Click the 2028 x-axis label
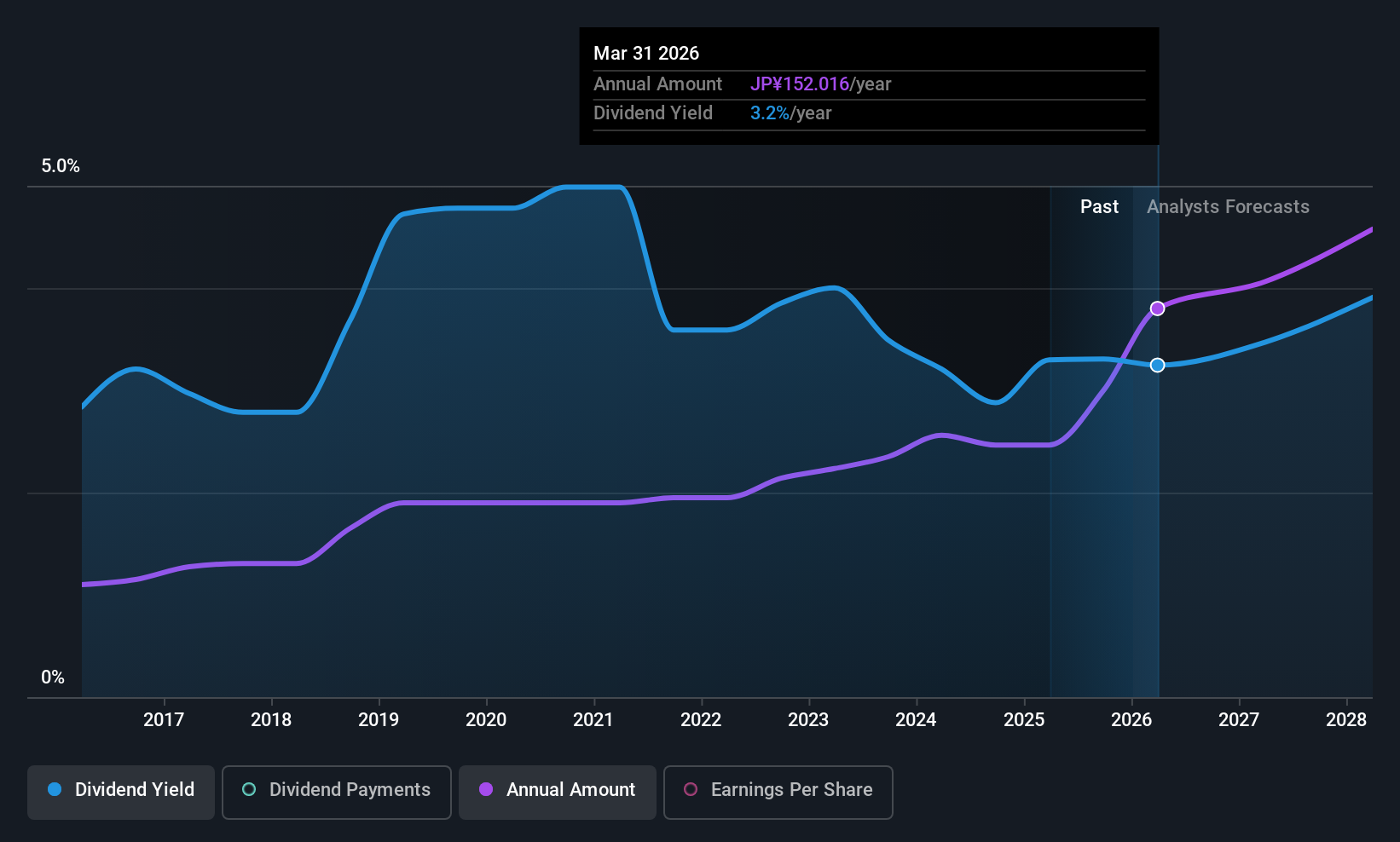 [x=1346, y=720]
